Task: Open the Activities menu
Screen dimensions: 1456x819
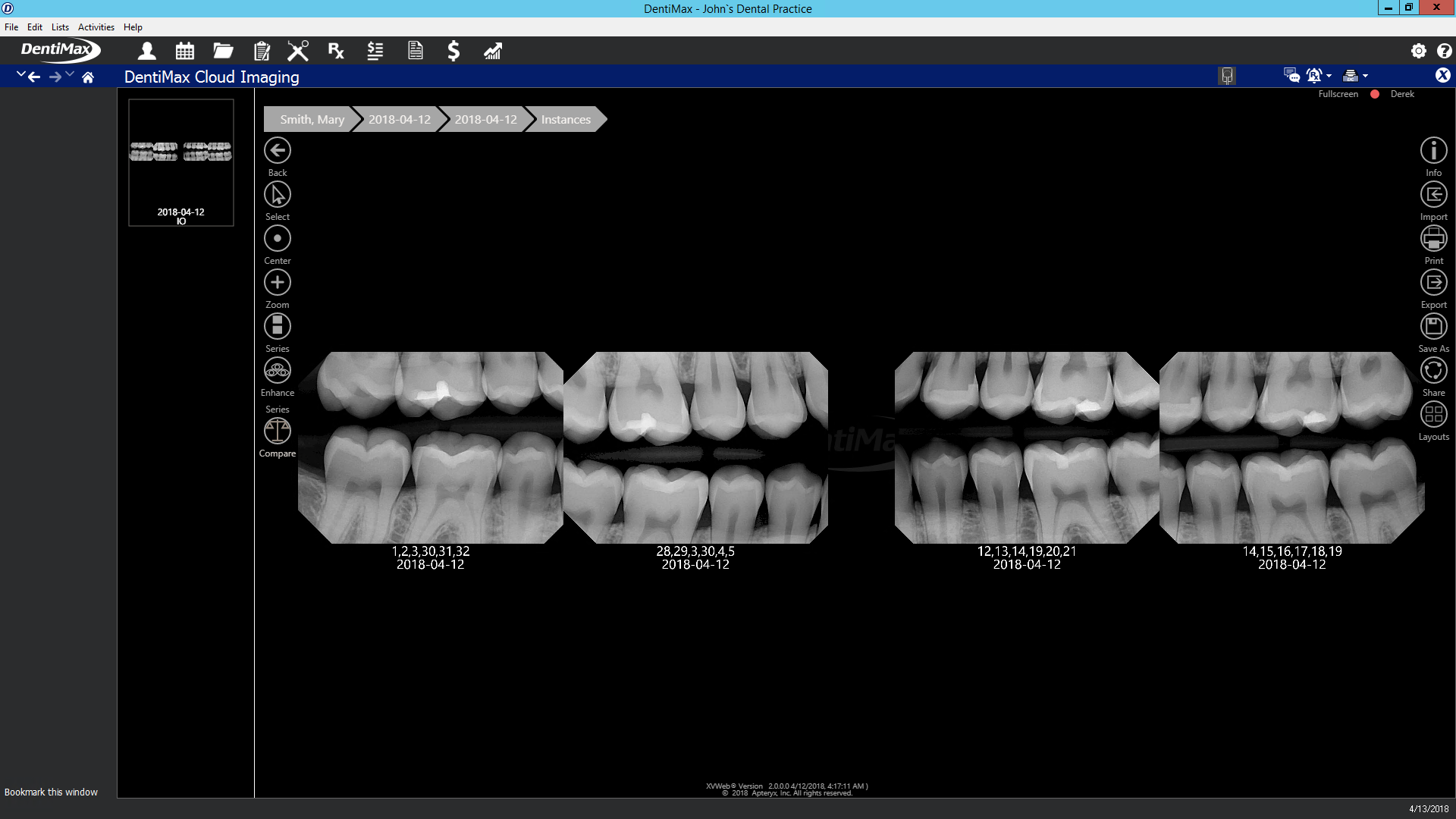Action: (96, 27)
